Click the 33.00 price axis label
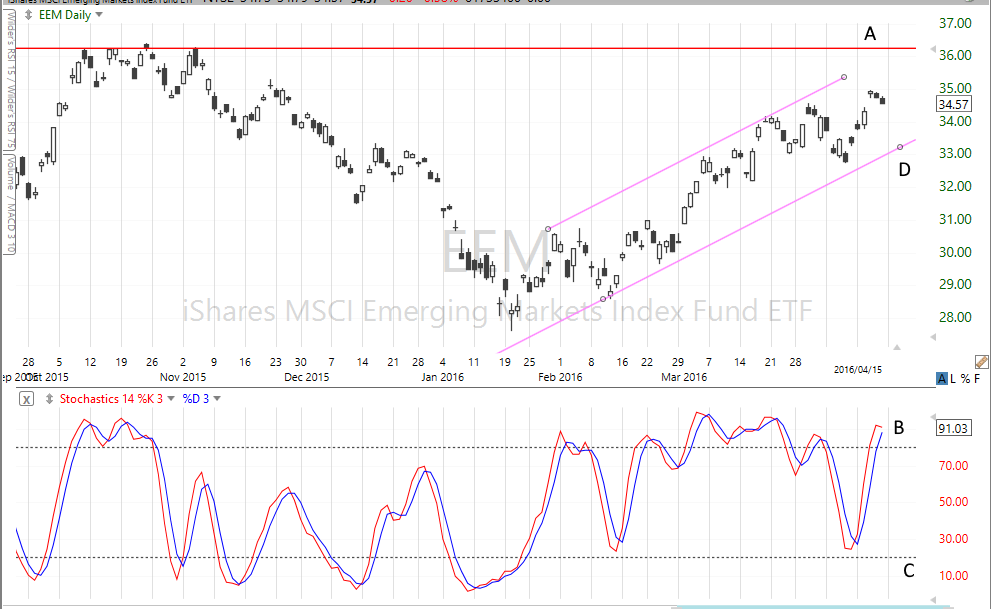The height and width of the screenshot is (609, 991). [955, 154]
